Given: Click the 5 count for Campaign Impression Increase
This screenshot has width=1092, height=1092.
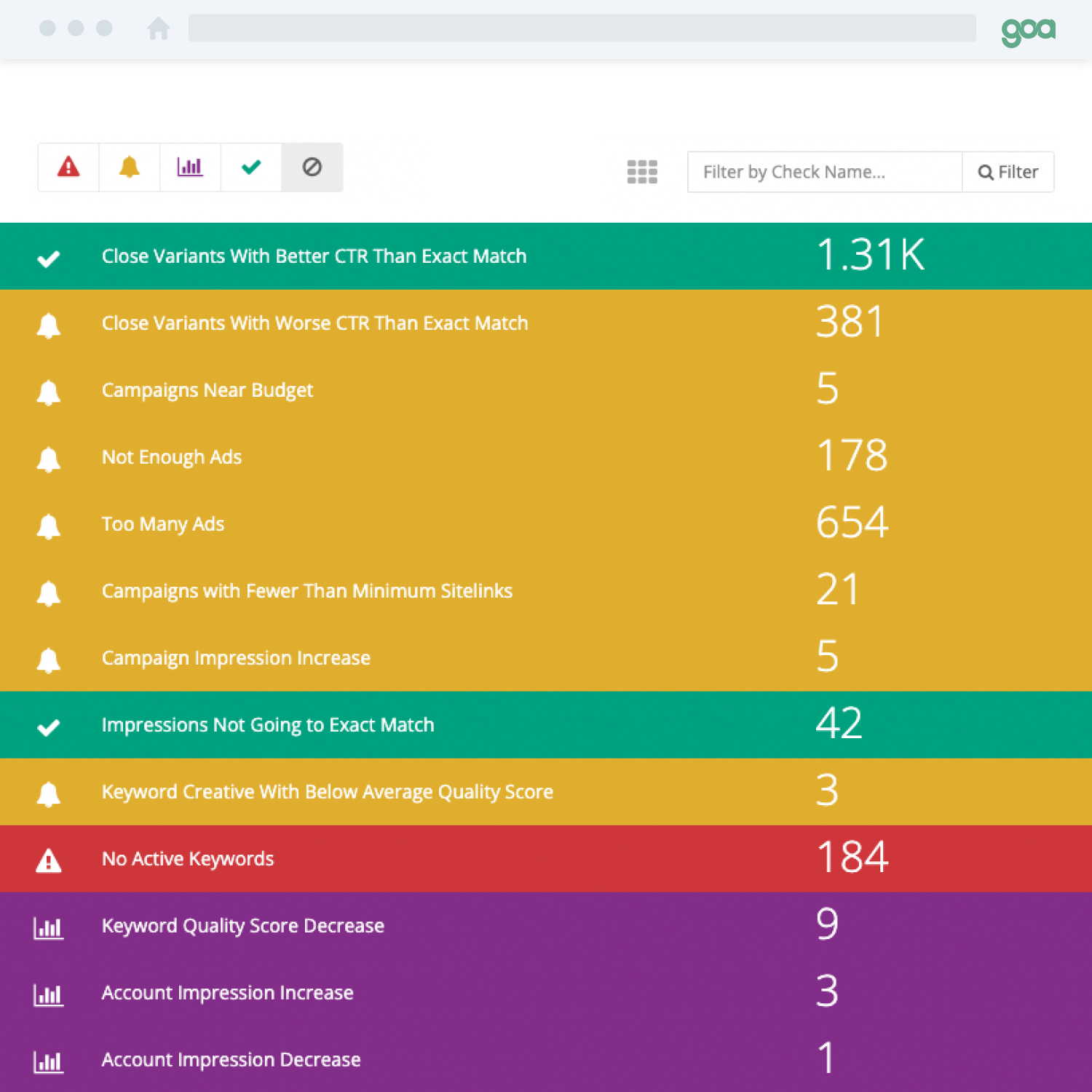Looking at the screenshot, I should 828,657.
